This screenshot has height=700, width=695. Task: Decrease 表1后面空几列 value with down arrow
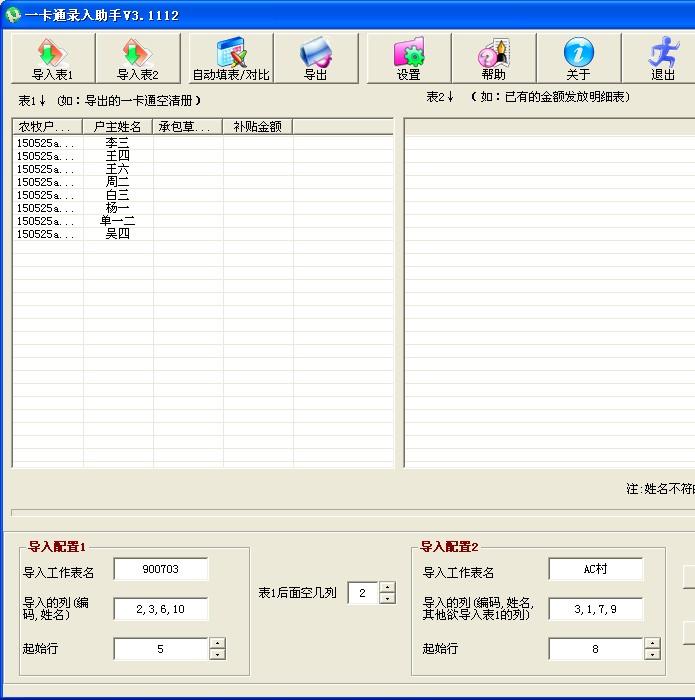click(x=387, y=599)
